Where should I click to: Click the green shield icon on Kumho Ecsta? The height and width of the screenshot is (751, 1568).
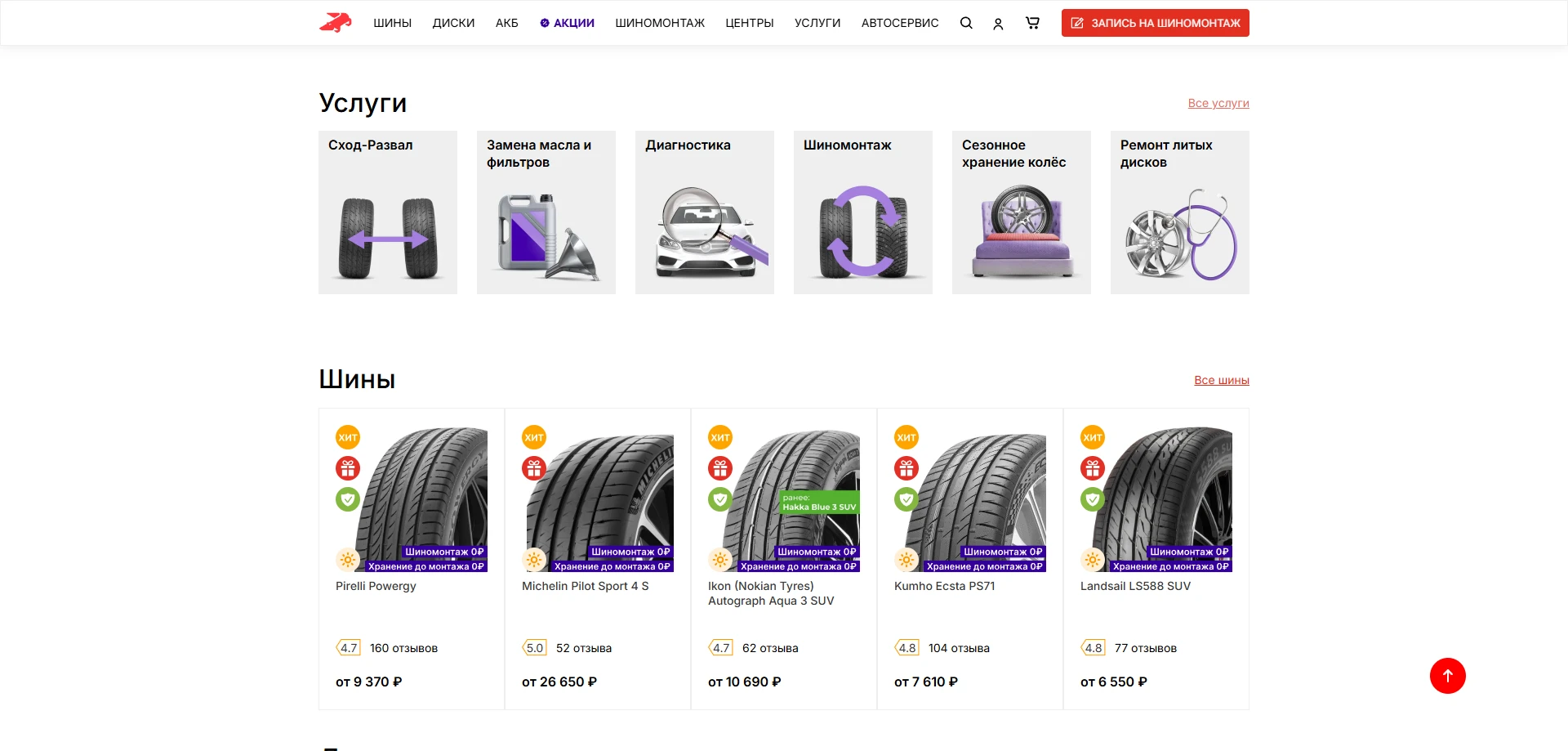coord(906,499)
